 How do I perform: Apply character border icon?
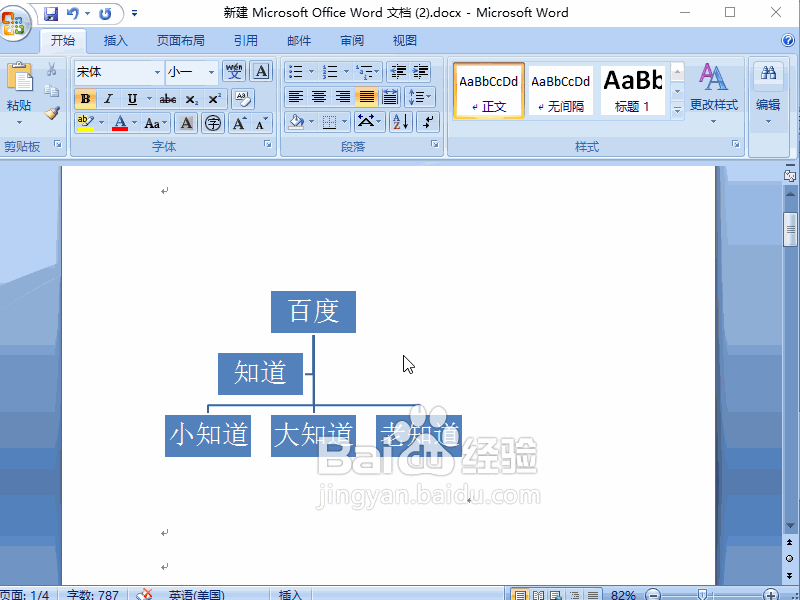(x=261, y=71)
